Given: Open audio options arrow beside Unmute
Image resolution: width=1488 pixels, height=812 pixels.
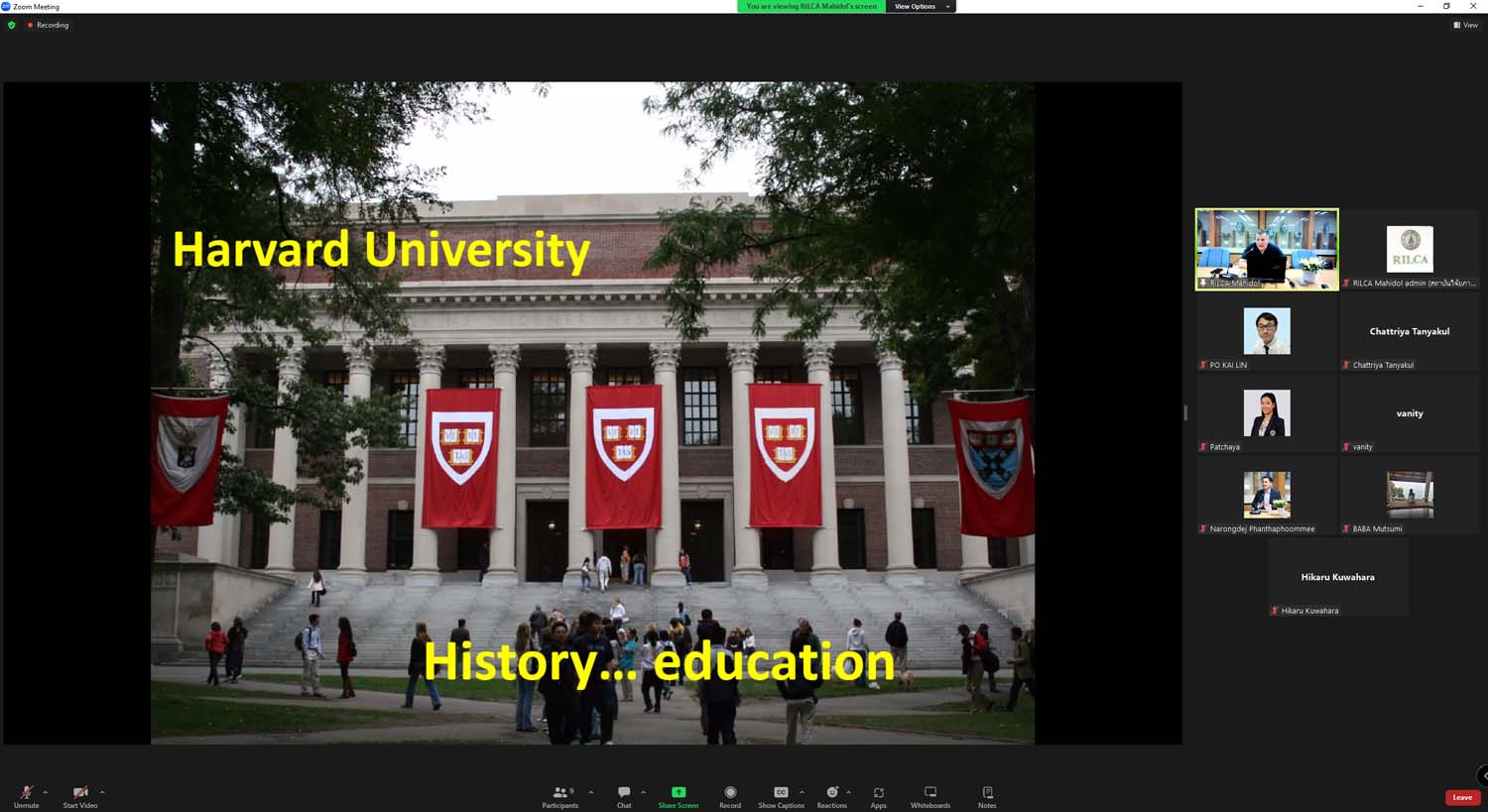Looking at the screenshot, I should point(46,792).
